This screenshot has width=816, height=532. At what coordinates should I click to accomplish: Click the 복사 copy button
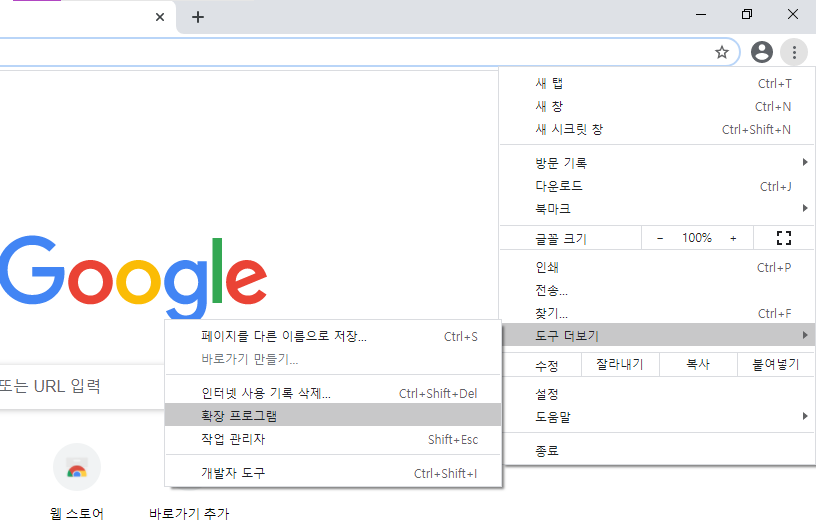click(698, 364)
